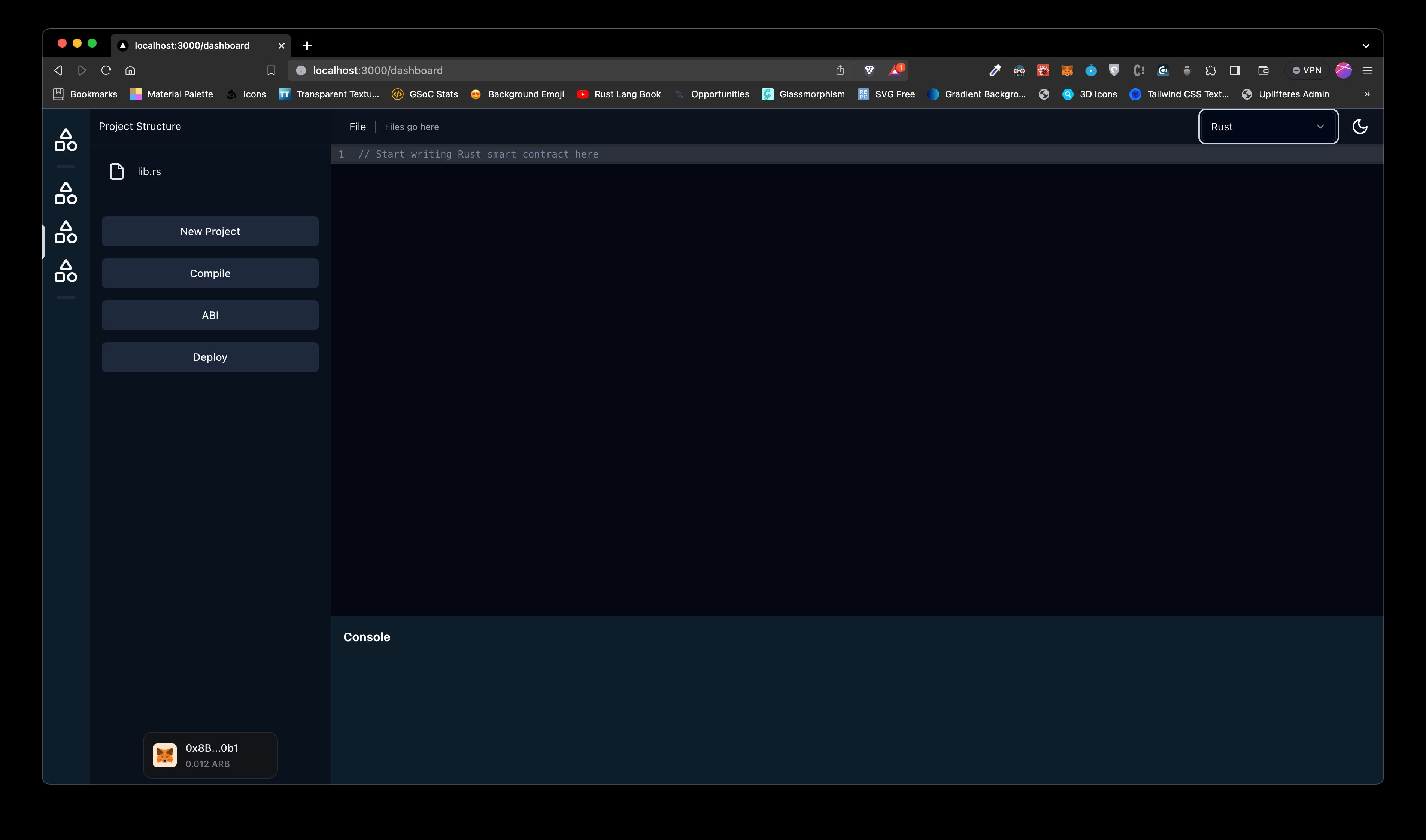
Task: Click into code editor line 1 comment
Action: click(478, 154)
